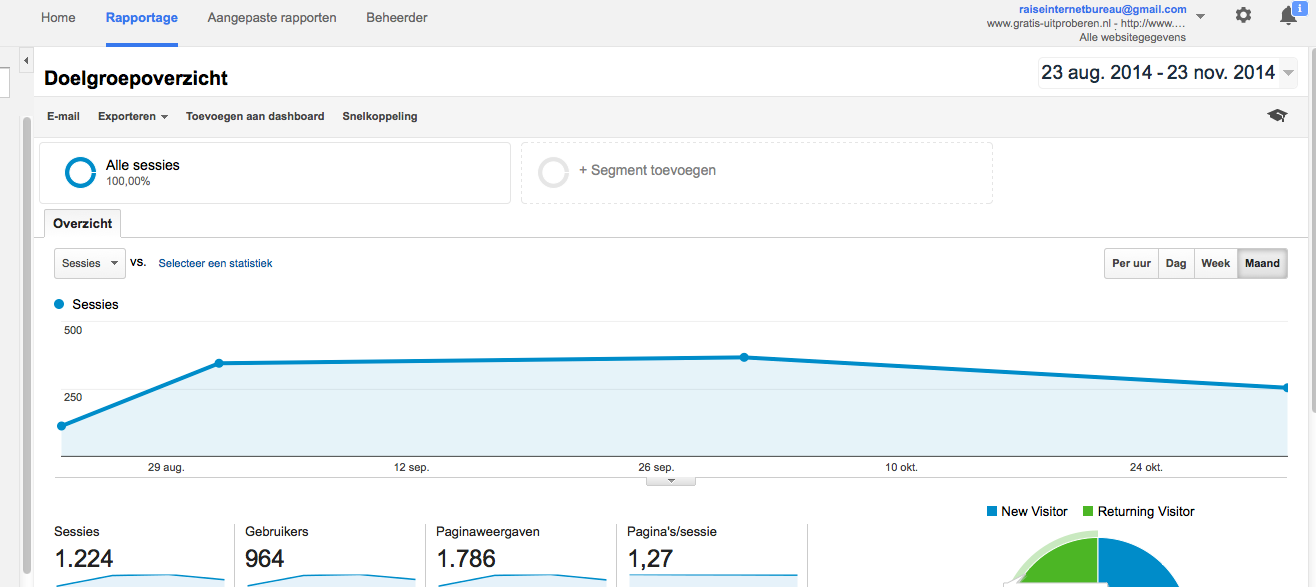Click the Snelkoppeling button
This screenshot has width=1316, height=587.
click(380, 116)
